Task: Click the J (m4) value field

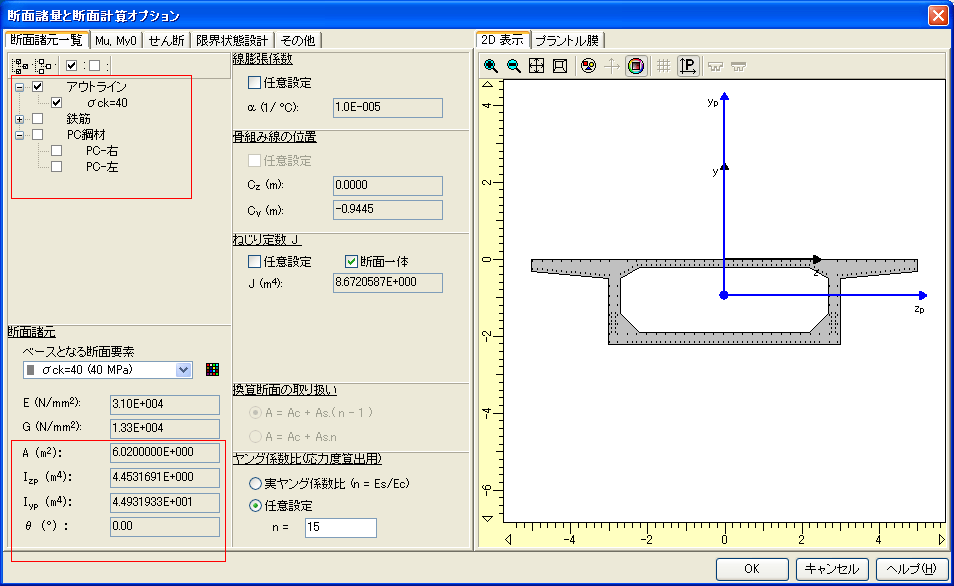Action: tap(388, 283)
